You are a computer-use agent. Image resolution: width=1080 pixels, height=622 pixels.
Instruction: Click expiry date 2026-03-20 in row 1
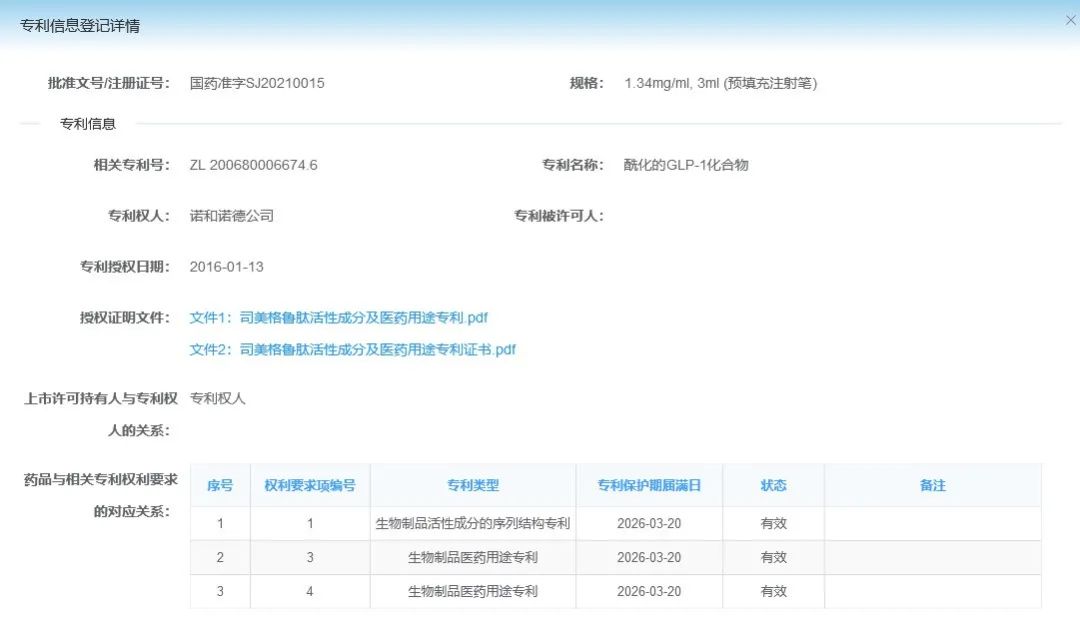coord(649,523)
